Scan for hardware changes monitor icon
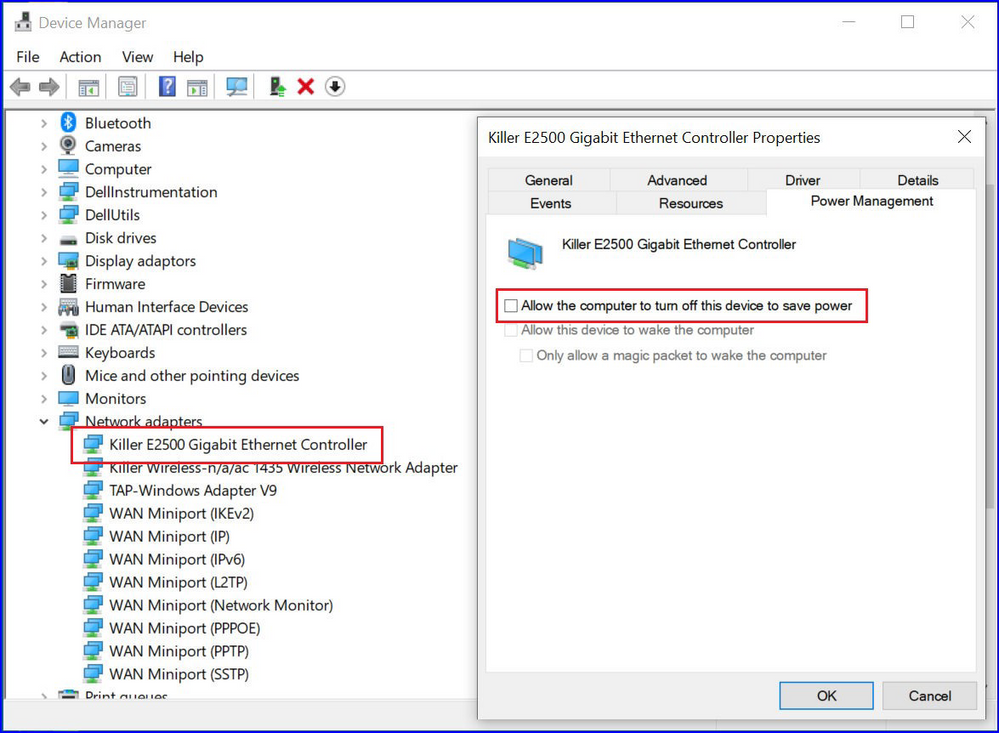 click(x=236, y=87)
